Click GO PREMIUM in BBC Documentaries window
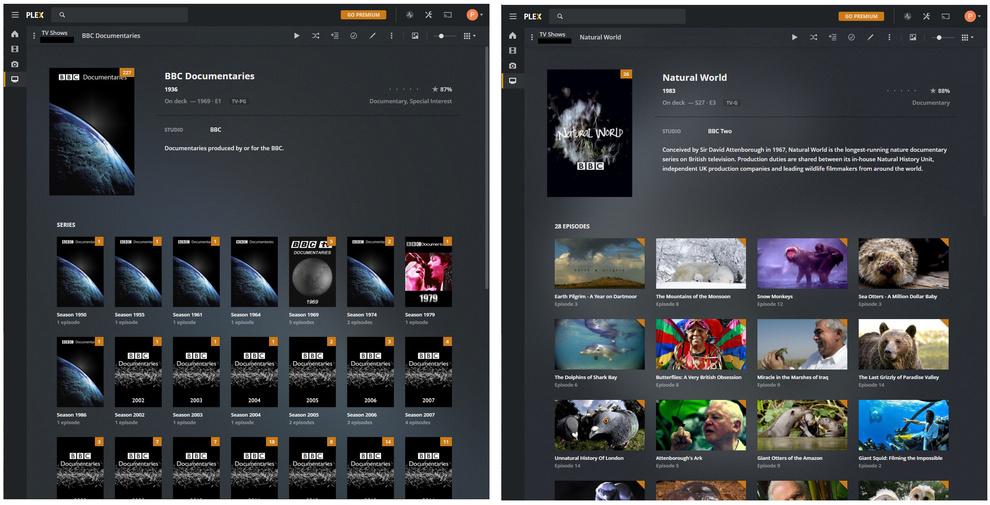 pyautogui.click(x=364, y=15)
